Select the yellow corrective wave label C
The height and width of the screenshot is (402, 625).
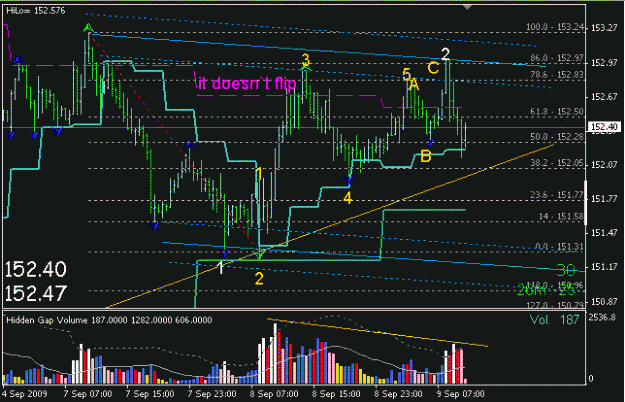(433, 68)
